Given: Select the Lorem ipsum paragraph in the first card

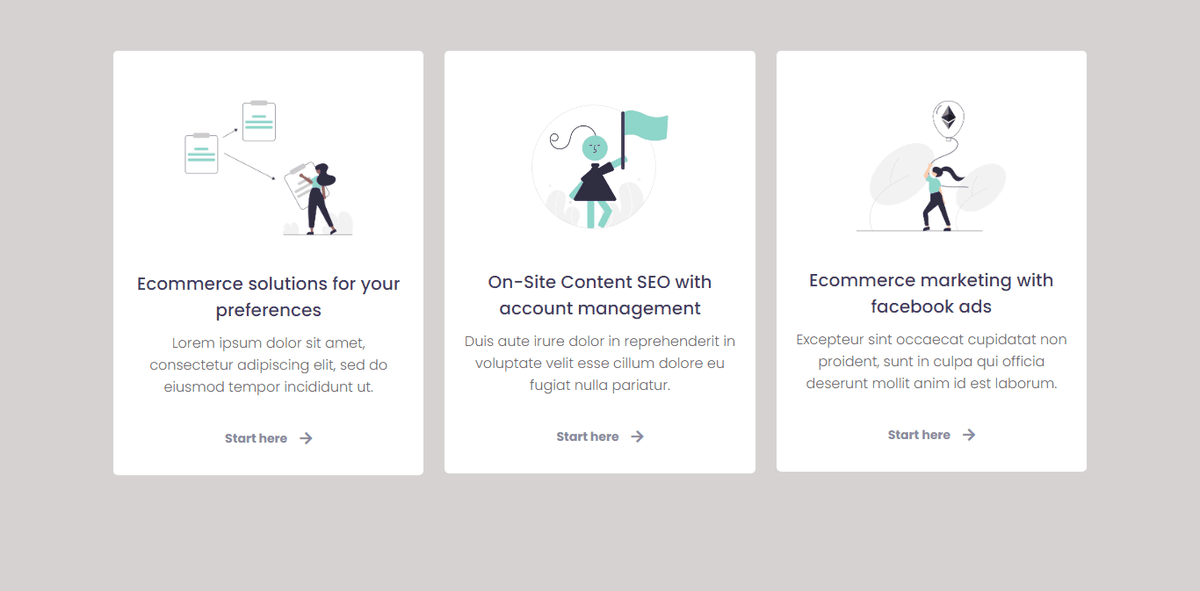Looking at the screenshot, I should tap(268, 364).
